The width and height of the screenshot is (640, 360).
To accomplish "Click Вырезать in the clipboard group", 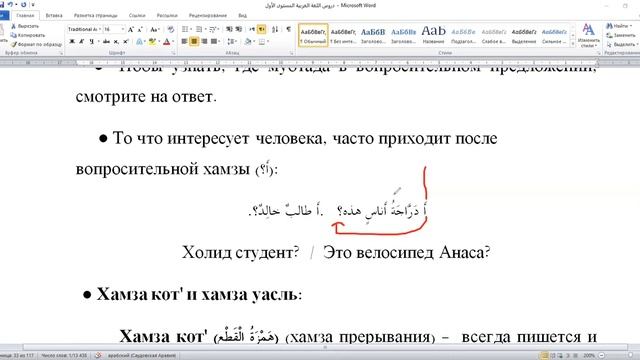I will [25, 26].
